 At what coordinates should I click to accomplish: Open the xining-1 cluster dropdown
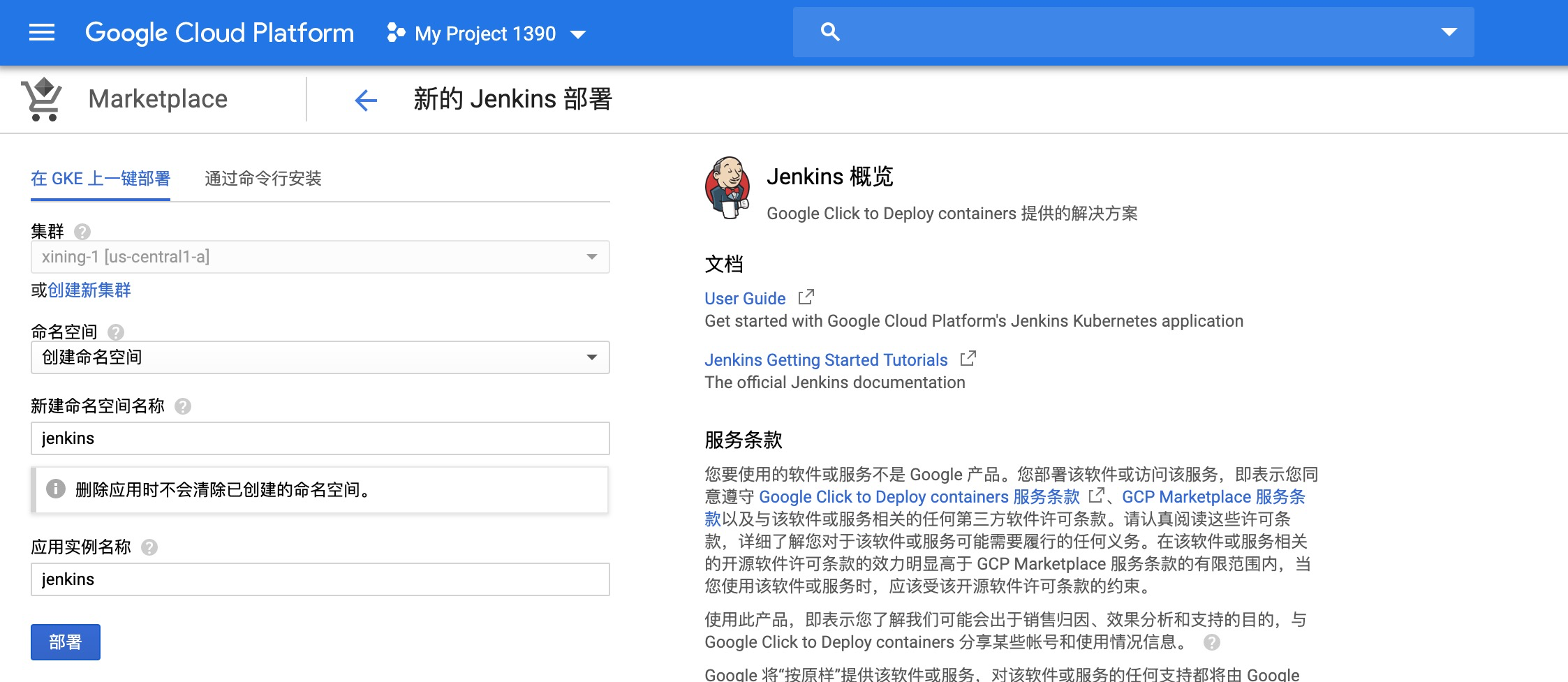320,257
